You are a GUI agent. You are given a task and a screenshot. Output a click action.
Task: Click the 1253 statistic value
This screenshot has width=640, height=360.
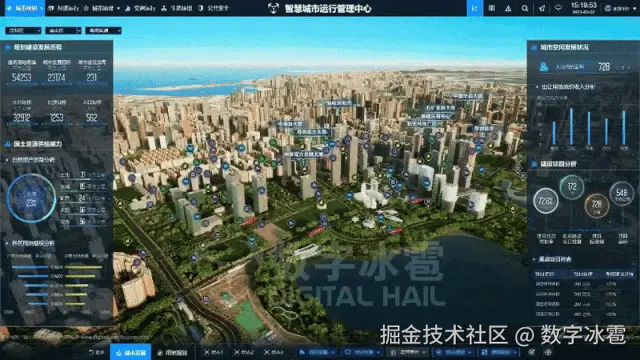point(56,118)
